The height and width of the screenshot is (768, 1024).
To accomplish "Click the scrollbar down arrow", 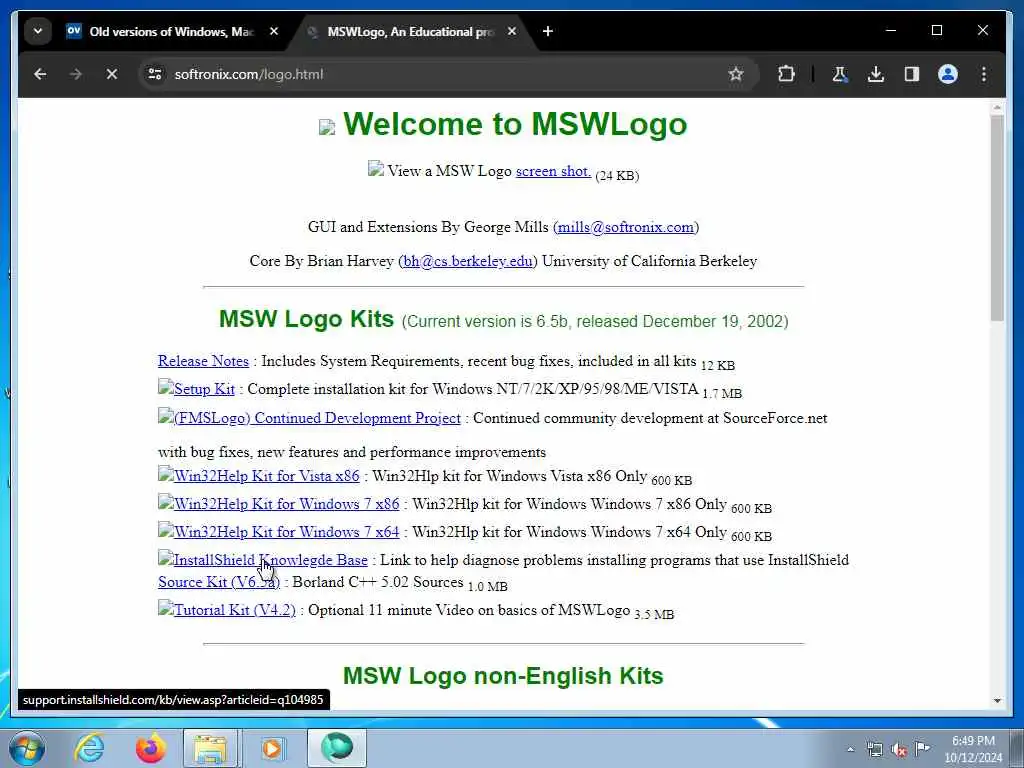I will pyautogui.click(x=997, y=701).
